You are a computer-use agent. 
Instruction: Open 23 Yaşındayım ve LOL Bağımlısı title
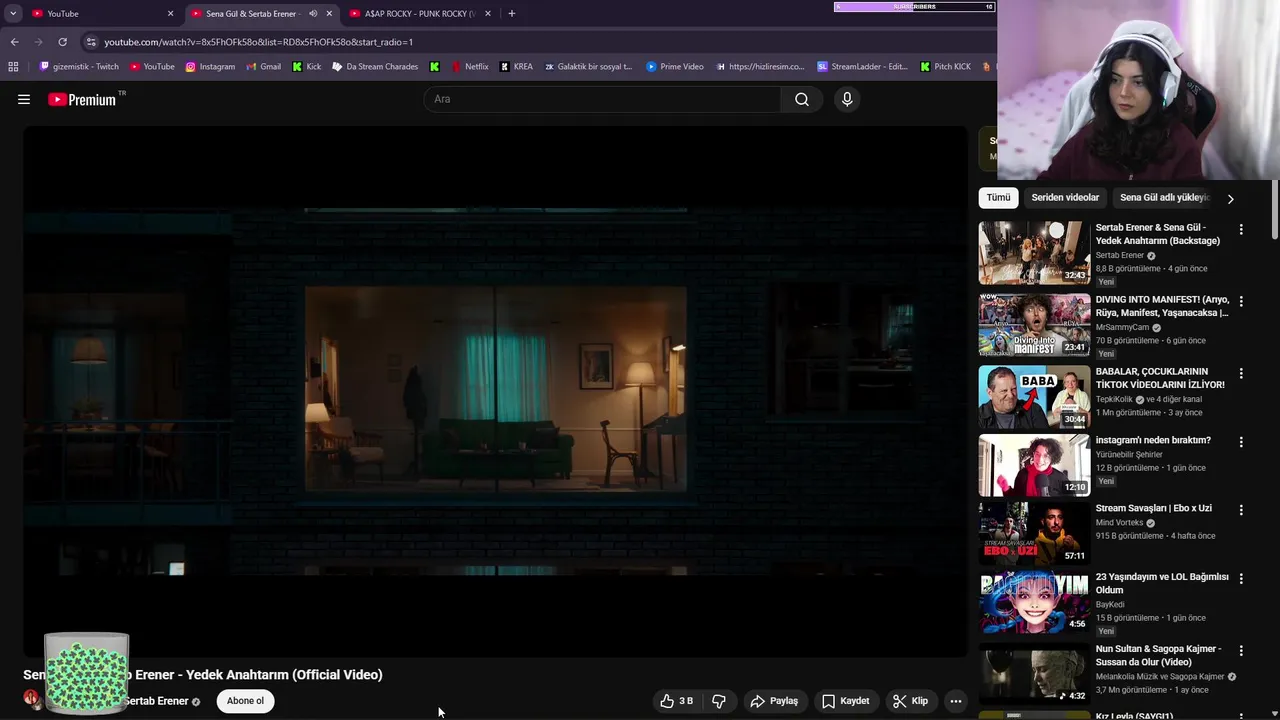click(1162, 583)
